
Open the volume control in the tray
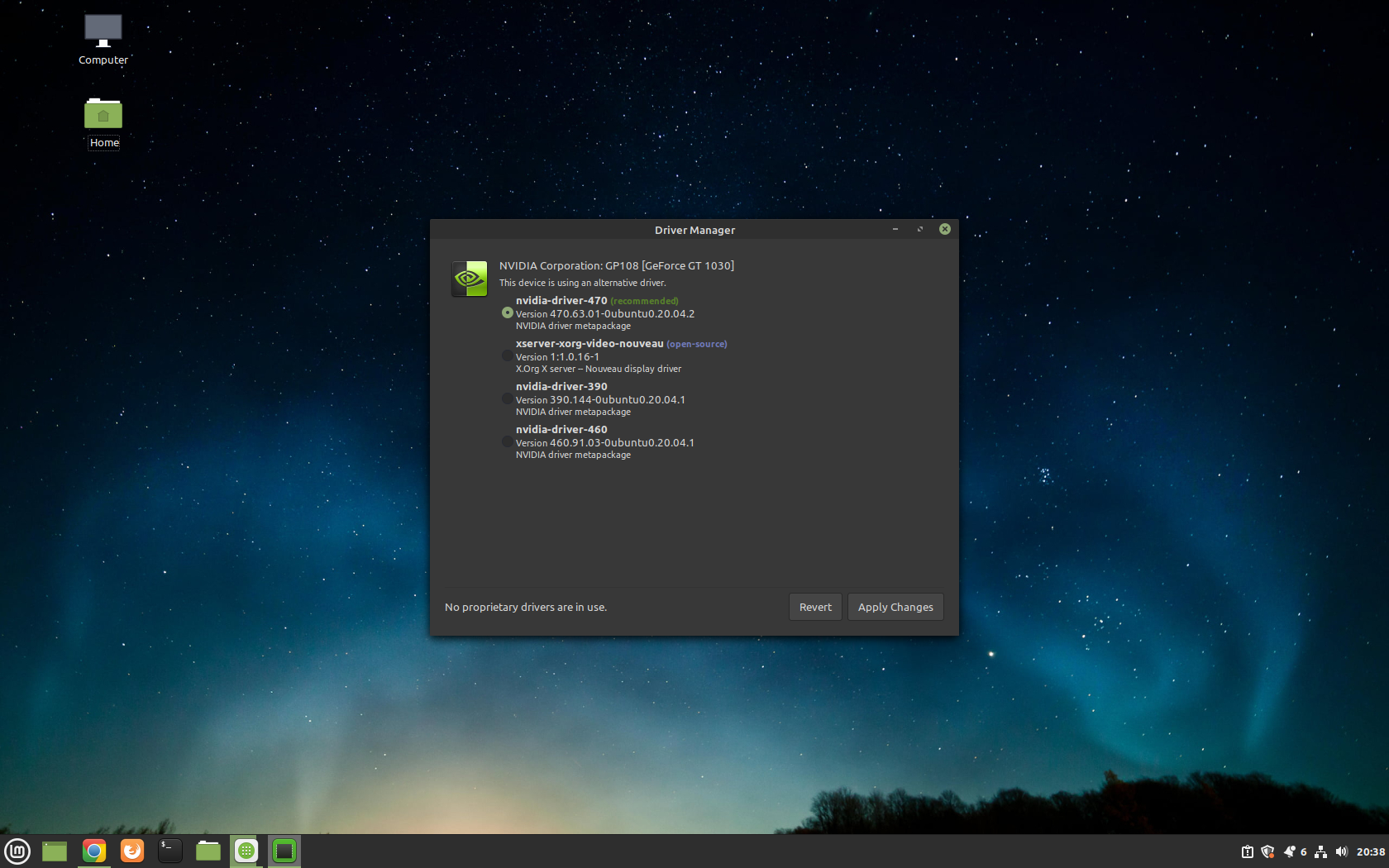[x=1341, y=851]
